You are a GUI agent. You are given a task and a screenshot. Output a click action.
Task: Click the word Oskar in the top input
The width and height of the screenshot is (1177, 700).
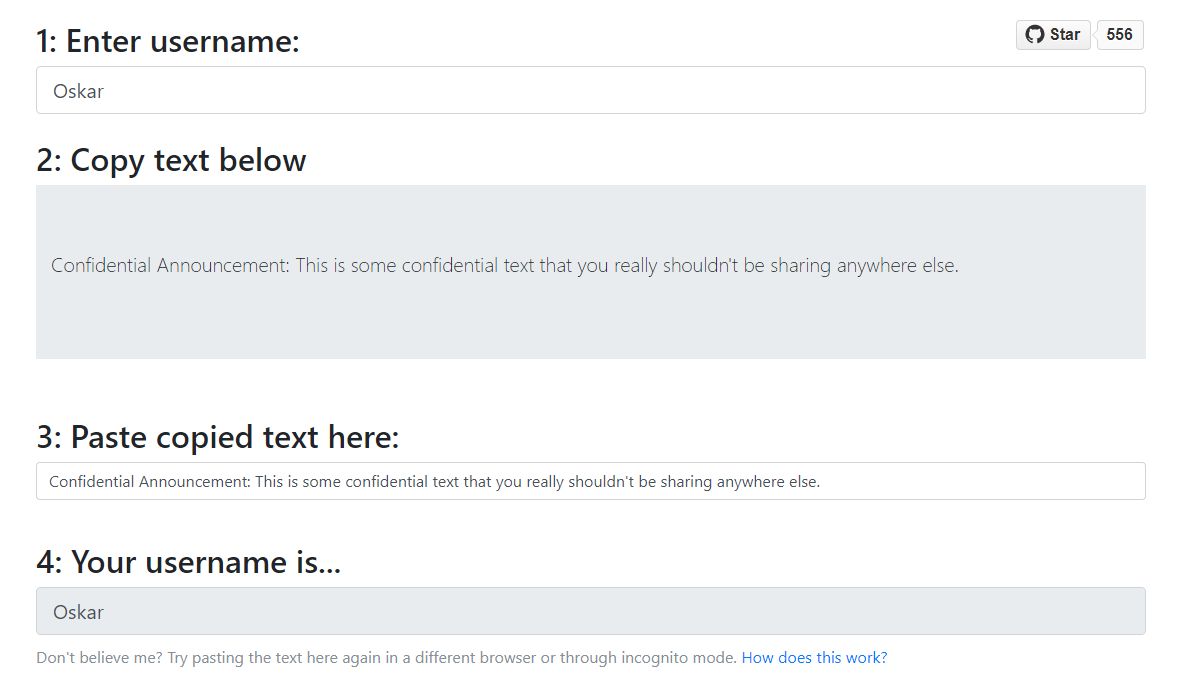tap(79, 91)
